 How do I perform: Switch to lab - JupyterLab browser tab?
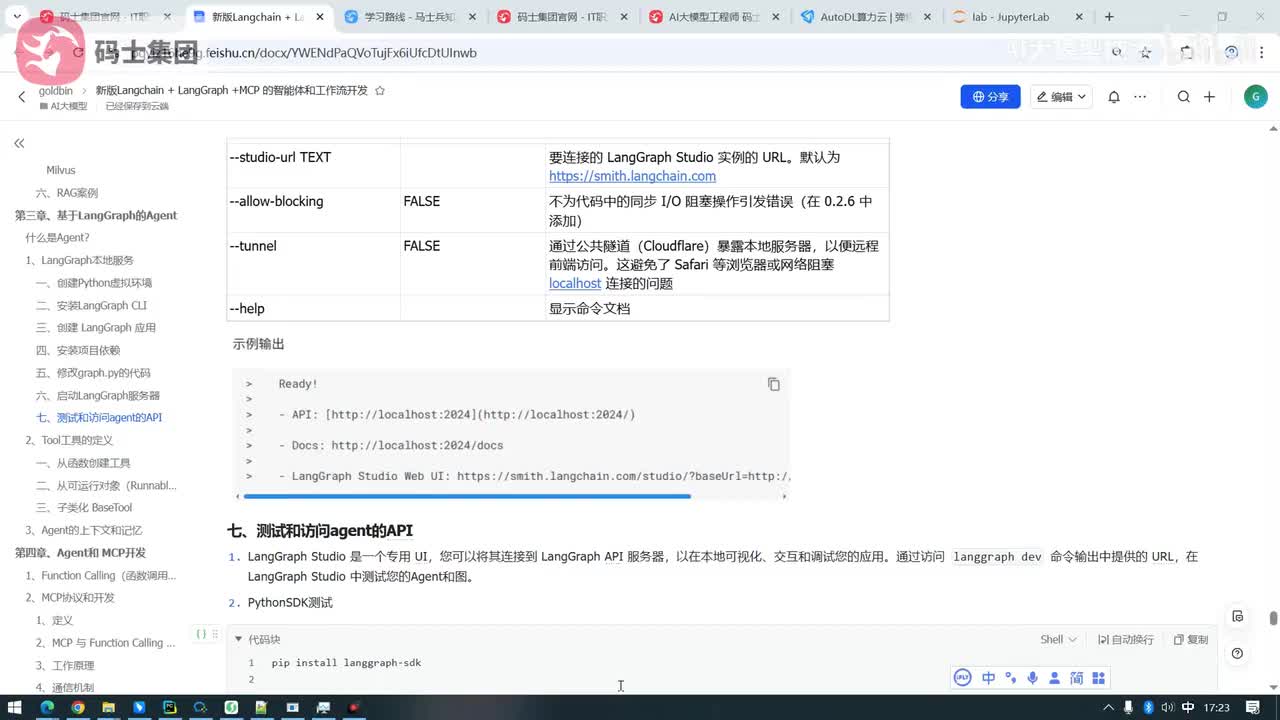[x=1017, y=17]
